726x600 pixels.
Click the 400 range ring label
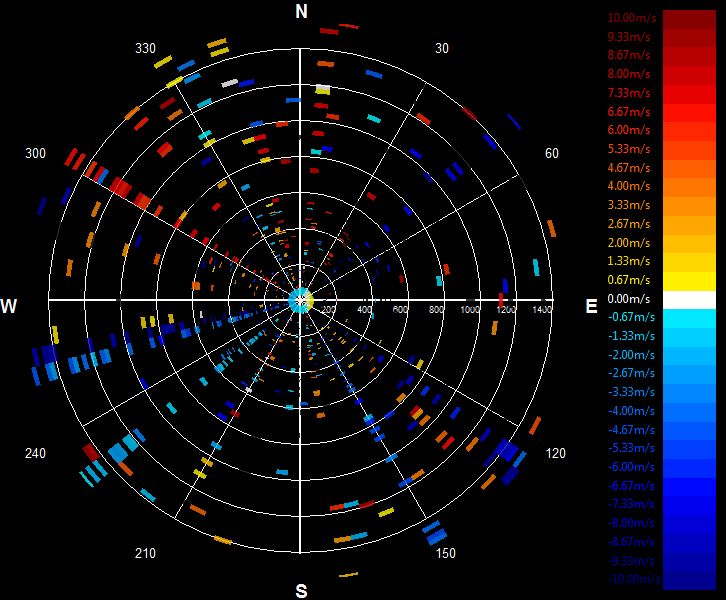(364, 309)
